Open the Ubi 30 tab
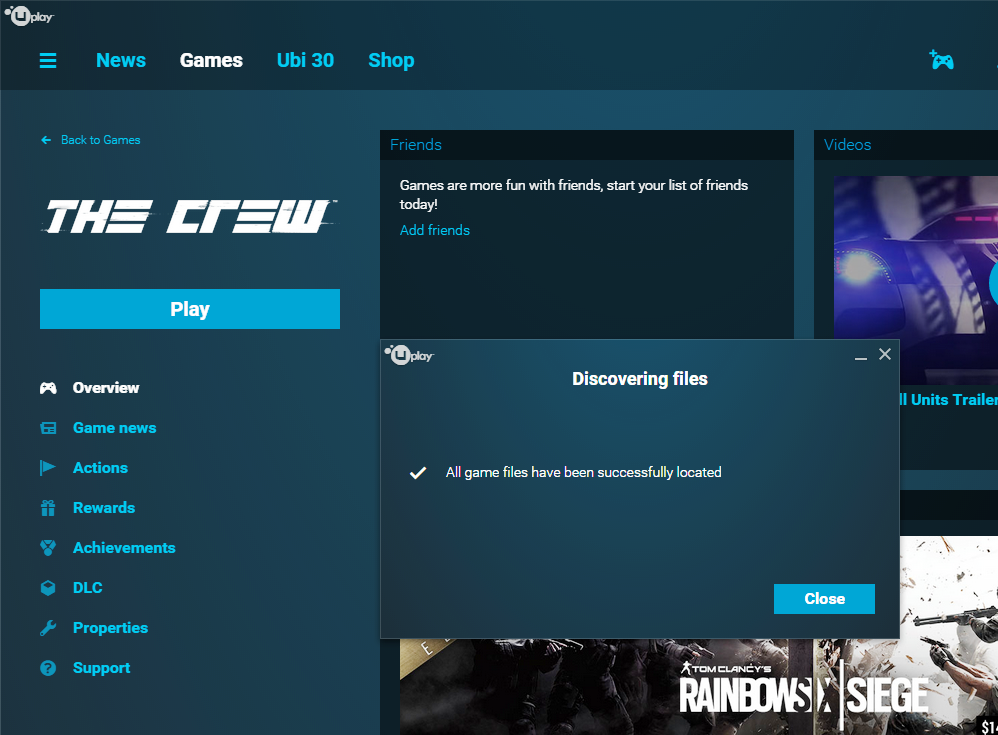The height and width of the screenshot is (735, 998). pos(306,60)
